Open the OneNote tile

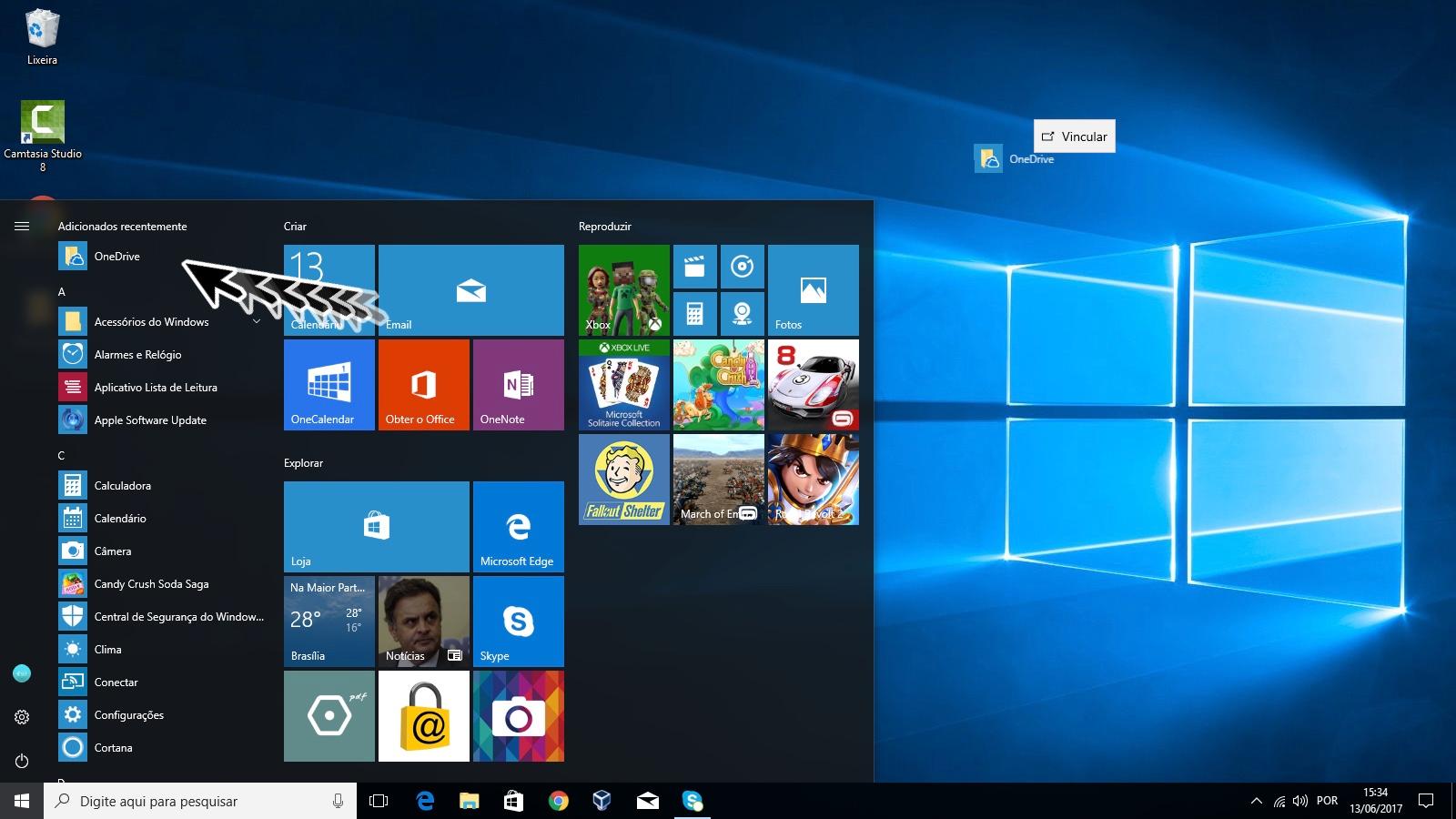pos(519,385)
